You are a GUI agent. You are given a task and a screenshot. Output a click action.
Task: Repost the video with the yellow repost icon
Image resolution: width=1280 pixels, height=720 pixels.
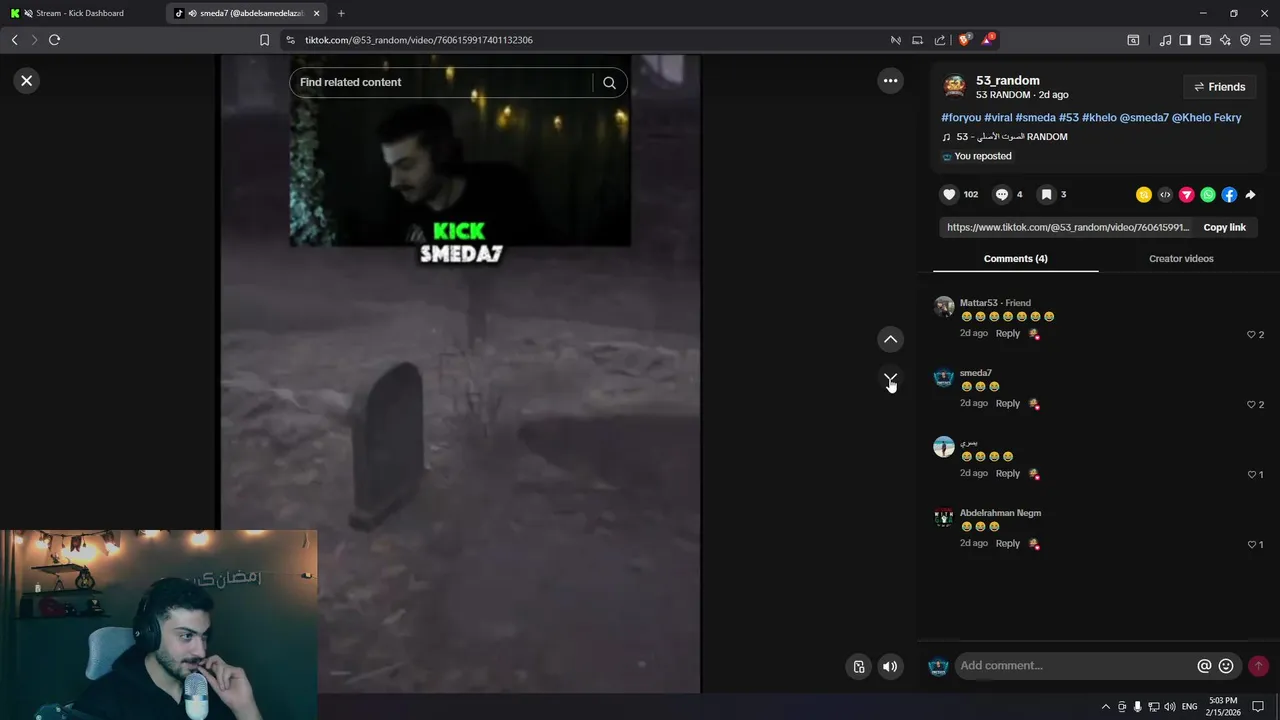(x=1144, y=195)
